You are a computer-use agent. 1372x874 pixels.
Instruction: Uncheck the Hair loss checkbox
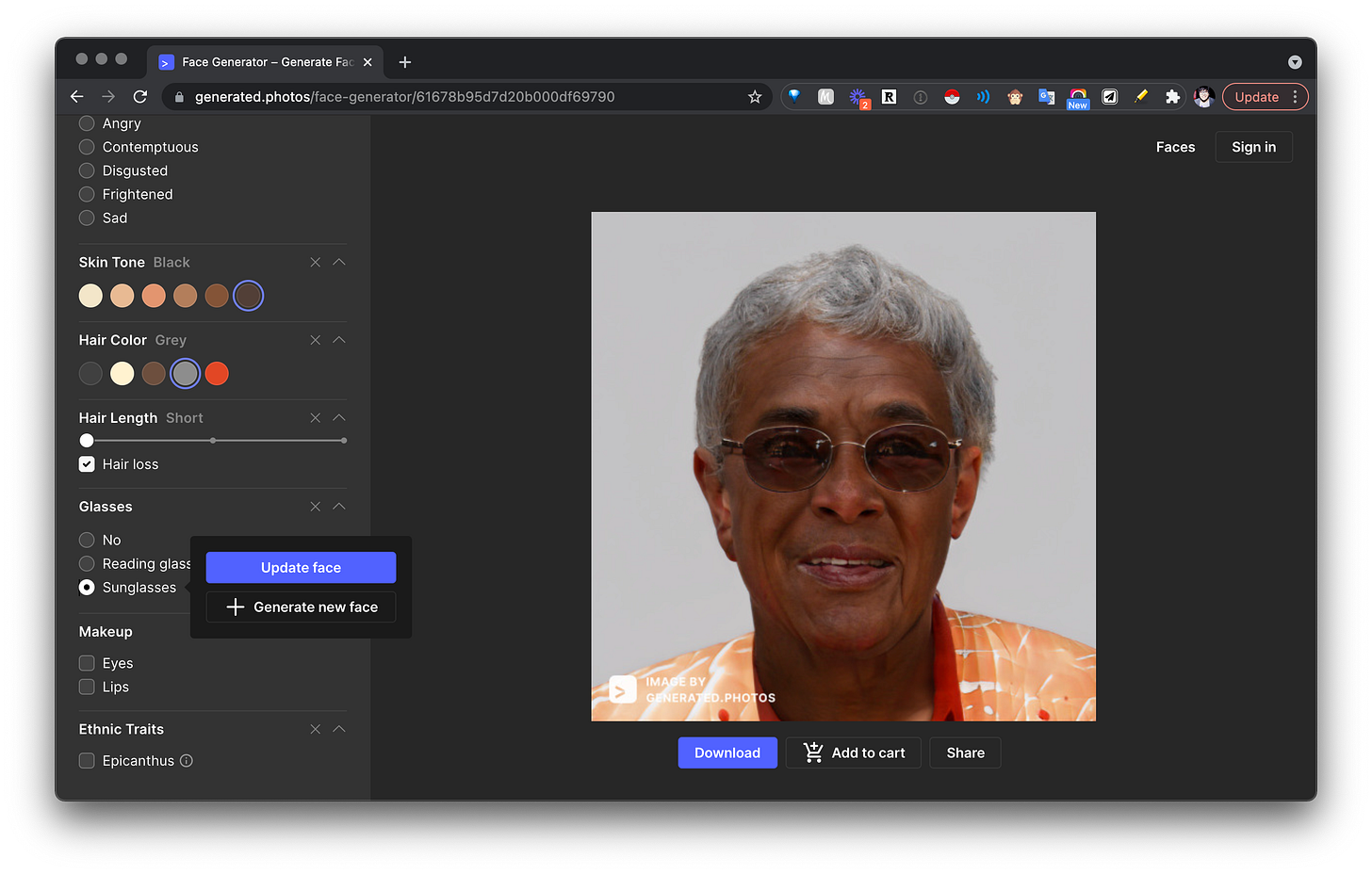point(87,464)
